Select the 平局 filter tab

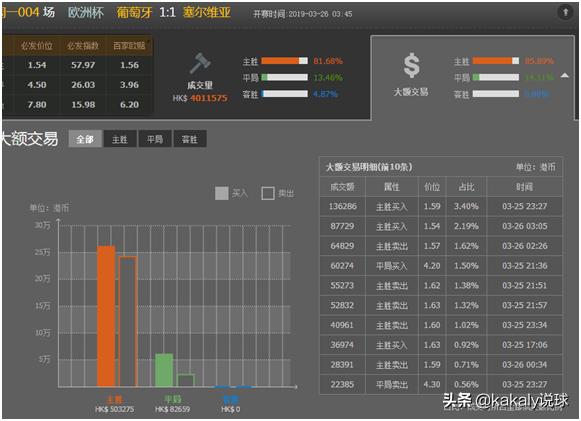click(155, 139)
